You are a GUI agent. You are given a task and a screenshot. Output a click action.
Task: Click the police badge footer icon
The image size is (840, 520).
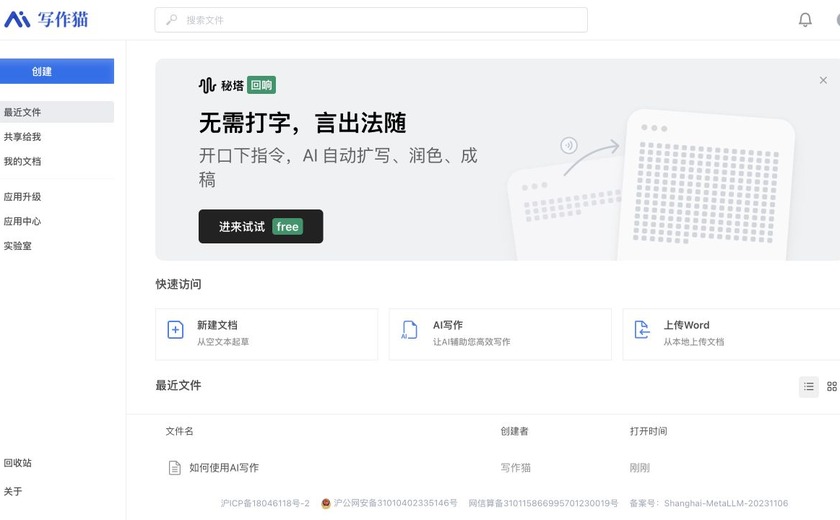click(x=326, y=503)
